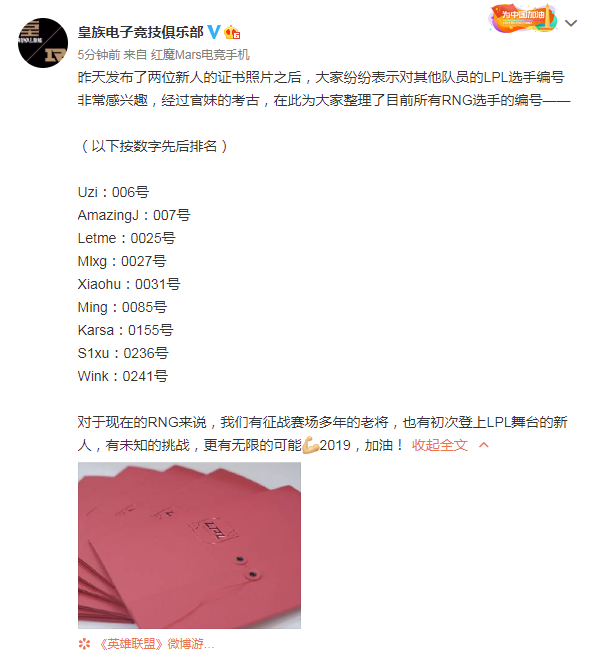
Task: Open the 红魔Mars电竞手机 source link
Action: pos(200,55)
